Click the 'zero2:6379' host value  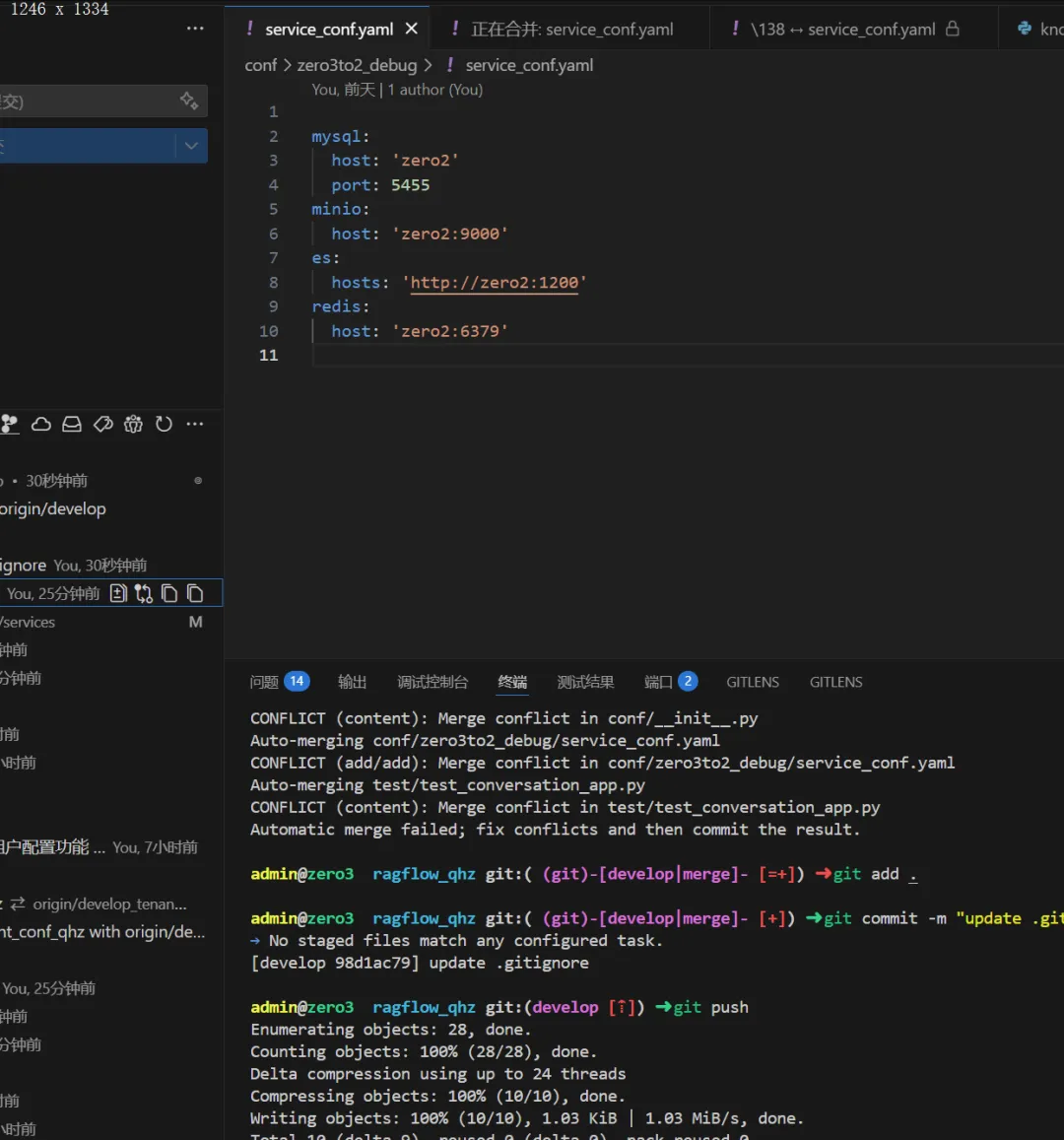(x=450, y=331)
